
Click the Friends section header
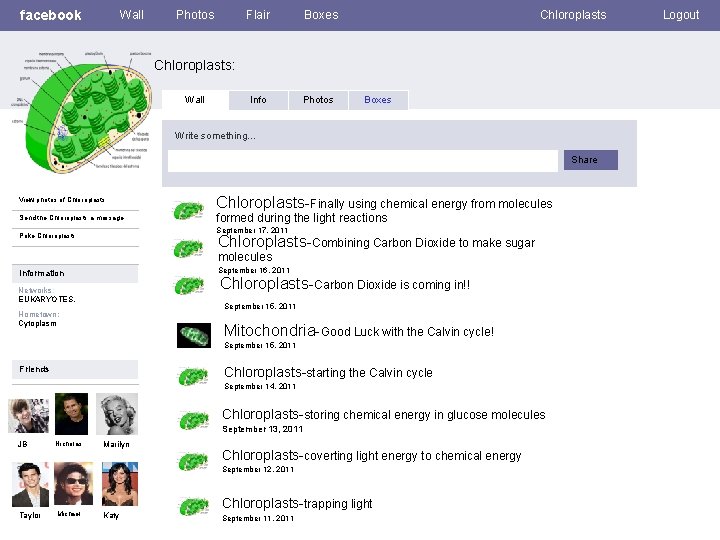pos(75,369)
